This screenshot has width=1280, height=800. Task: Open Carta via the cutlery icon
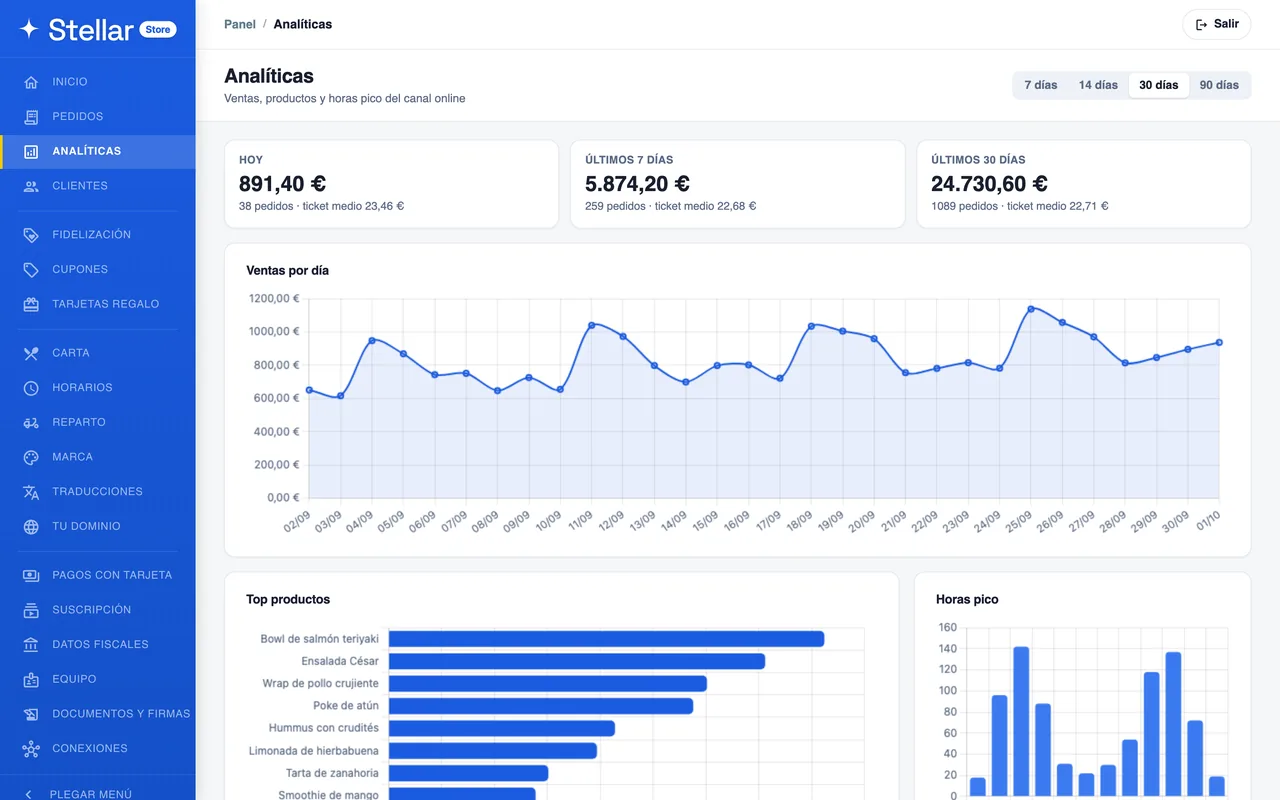(x=31, y=353)
